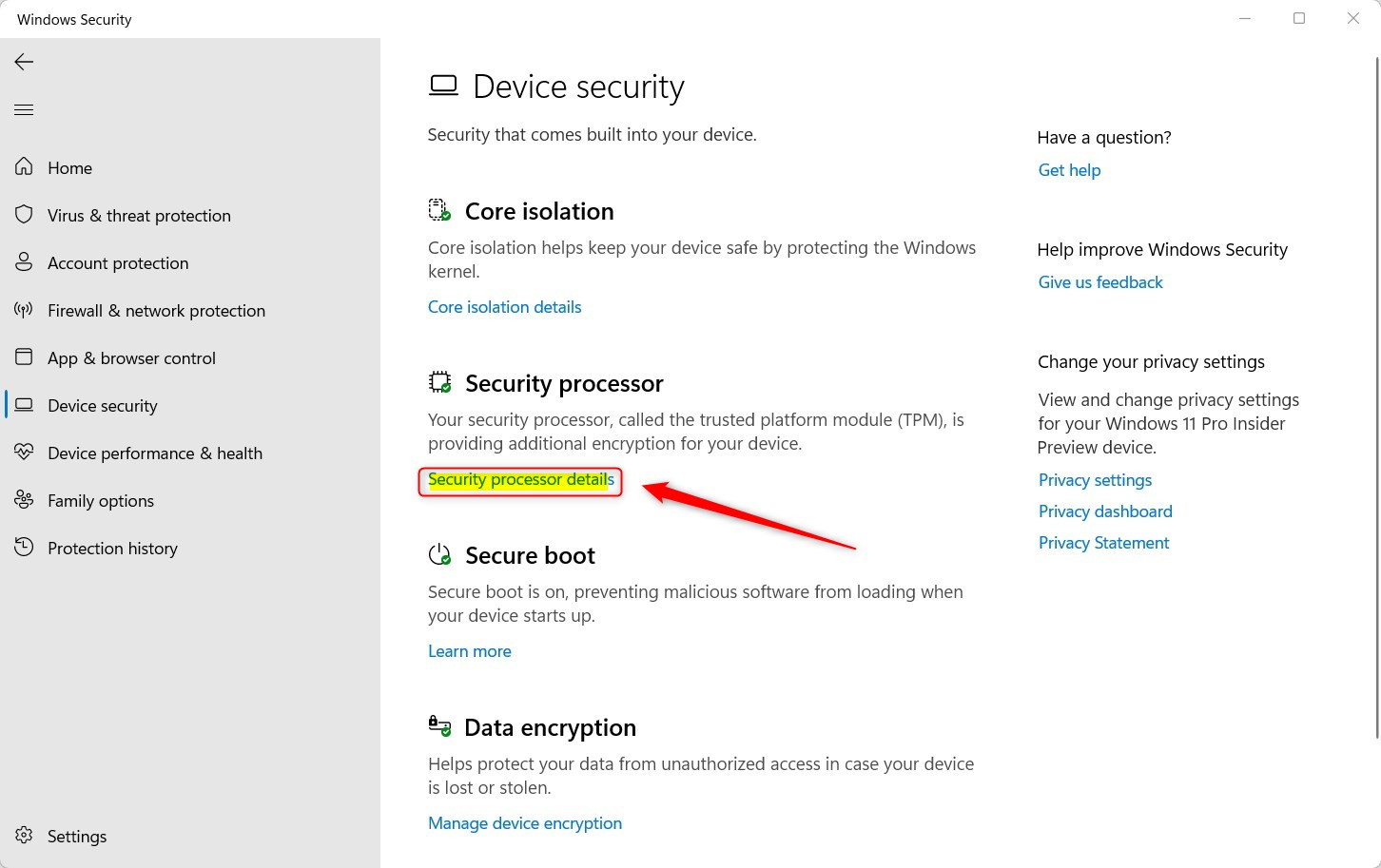
Task: Click the Core isolation details link
Action: pos(504,306)
